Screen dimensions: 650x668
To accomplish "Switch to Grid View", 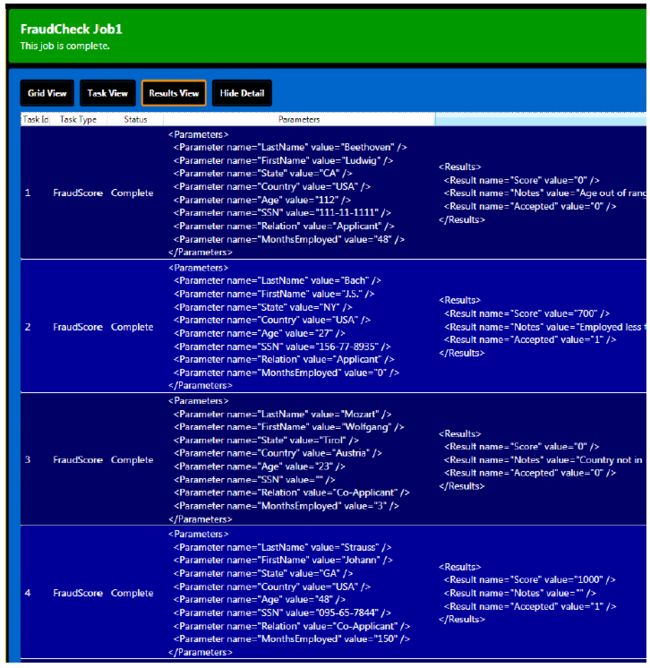I will click(x=47, y=93).
